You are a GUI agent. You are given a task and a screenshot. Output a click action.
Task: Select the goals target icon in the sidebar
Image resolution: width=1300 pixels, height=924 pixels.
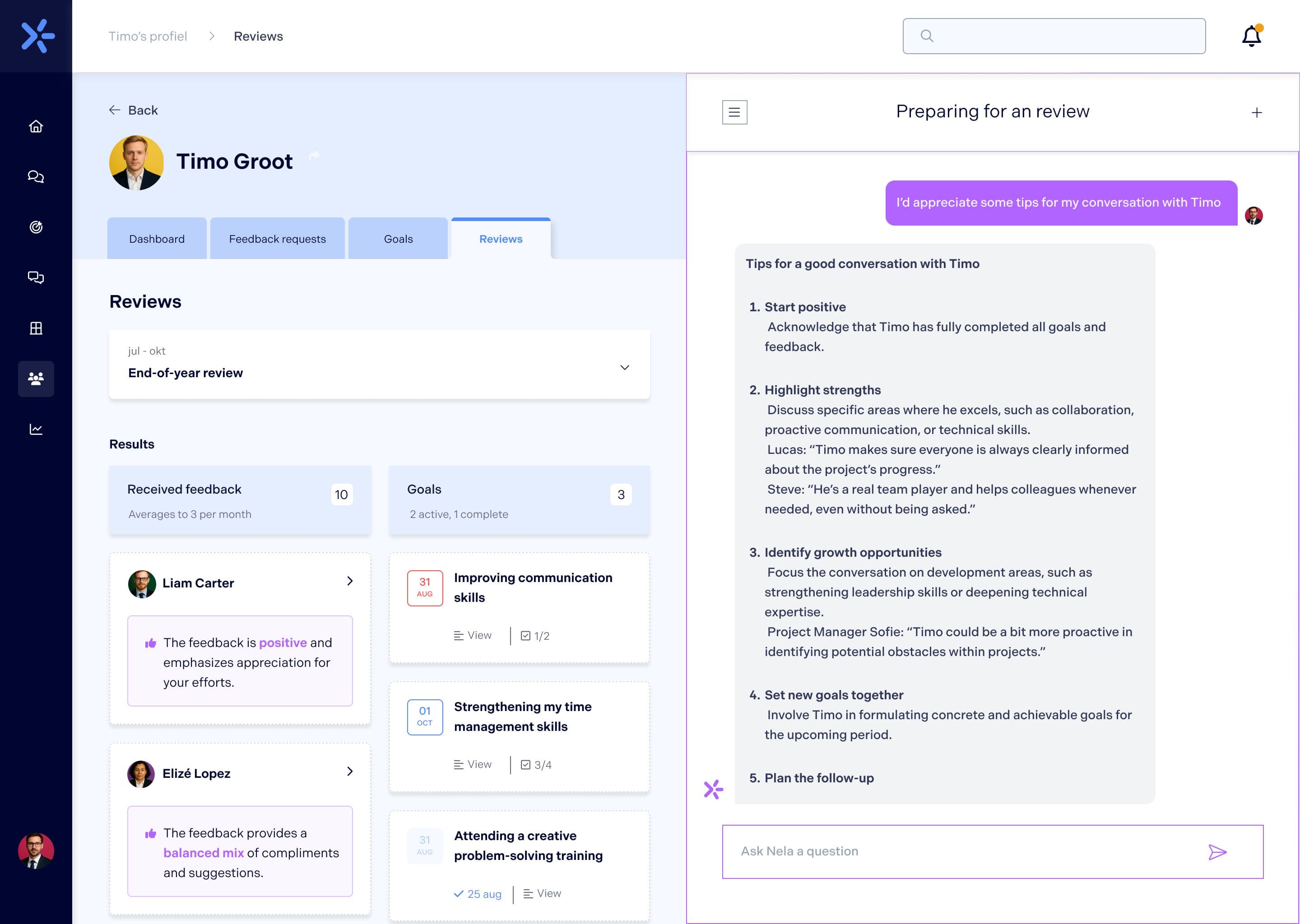36,226
